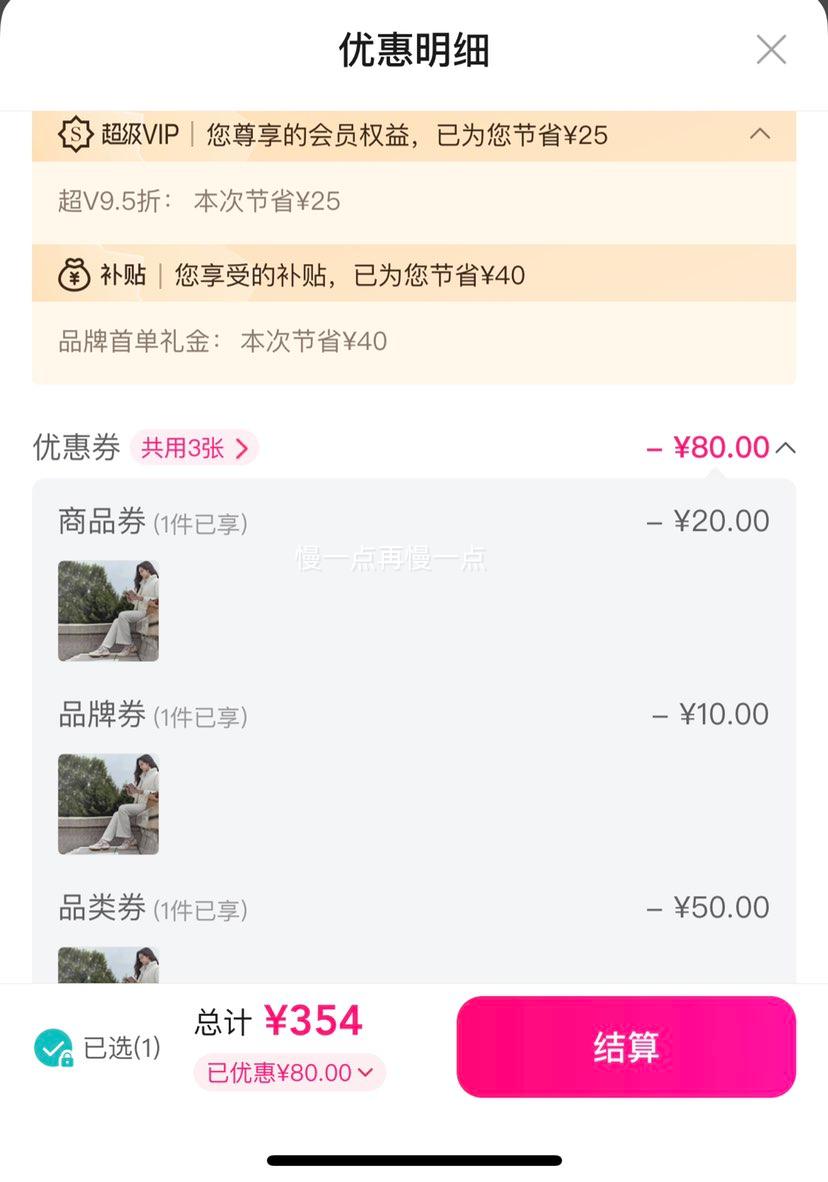Tap the 结算 checkout button
This screenshot has width=828, height=1182.
point(626,1046)
